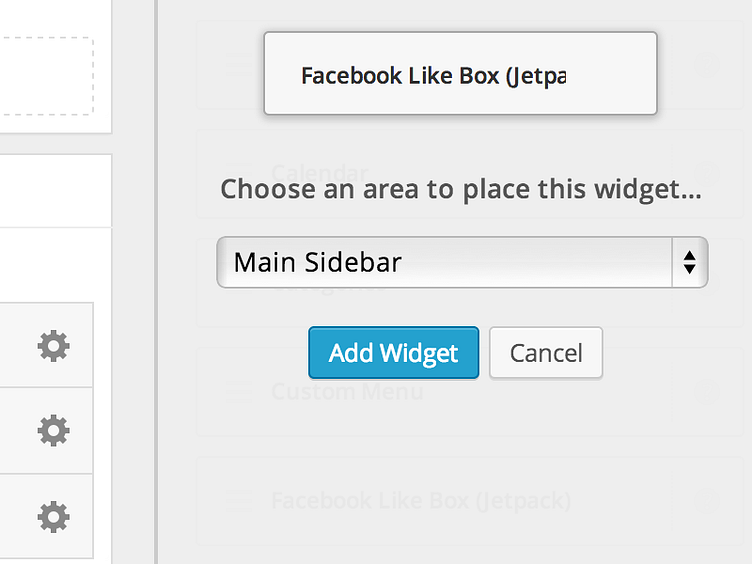The height and width of the screenshot is (564, 752).
Task: Click inside the dashed placeholder box
Action: 45,77
